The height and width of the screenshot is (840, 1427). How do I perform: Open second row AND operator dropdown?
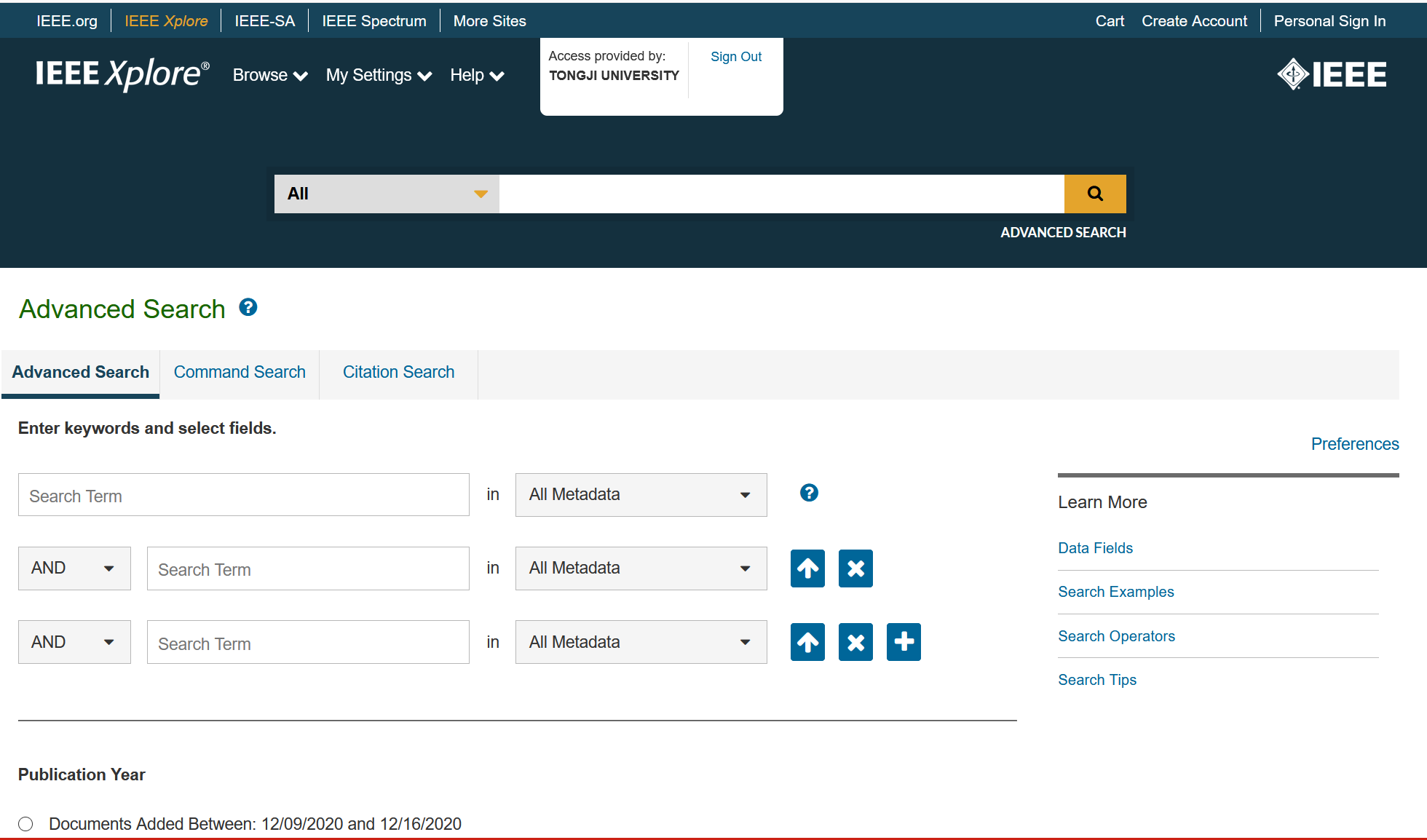tap(74, 568)
